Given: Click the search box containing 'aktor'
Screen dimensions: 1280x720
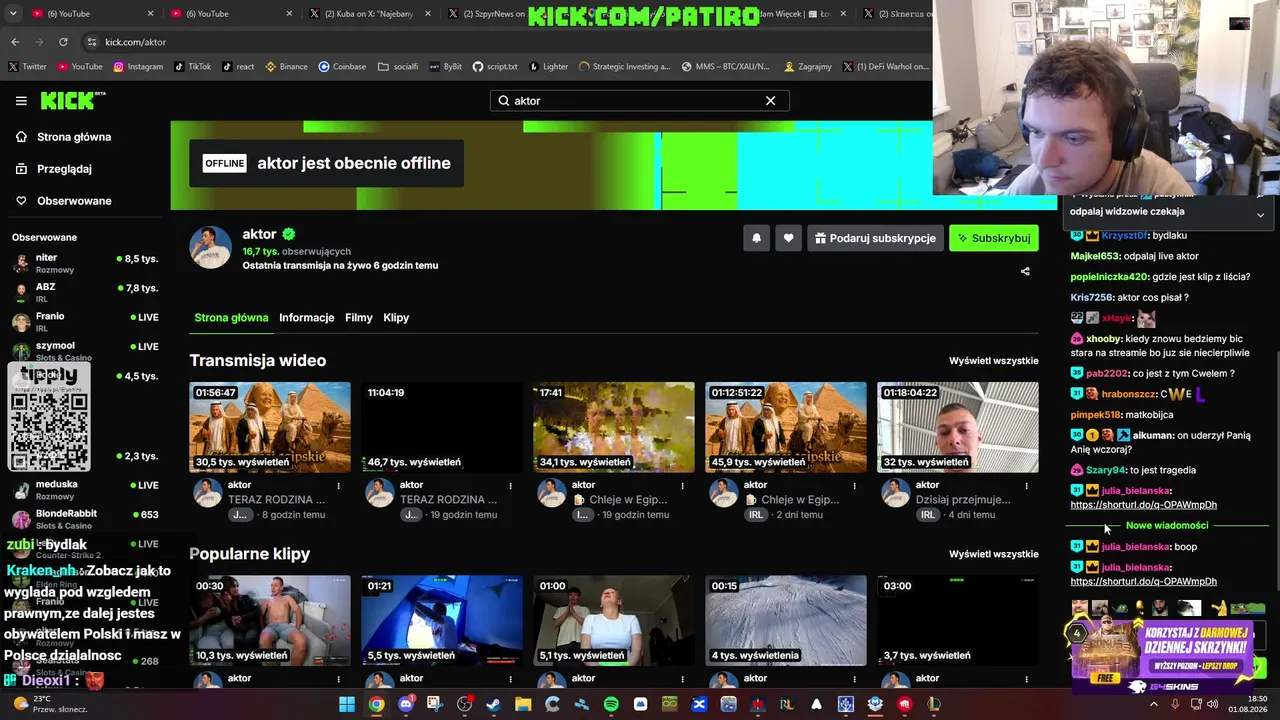Looking at the screenshot, I should [639, 101].
